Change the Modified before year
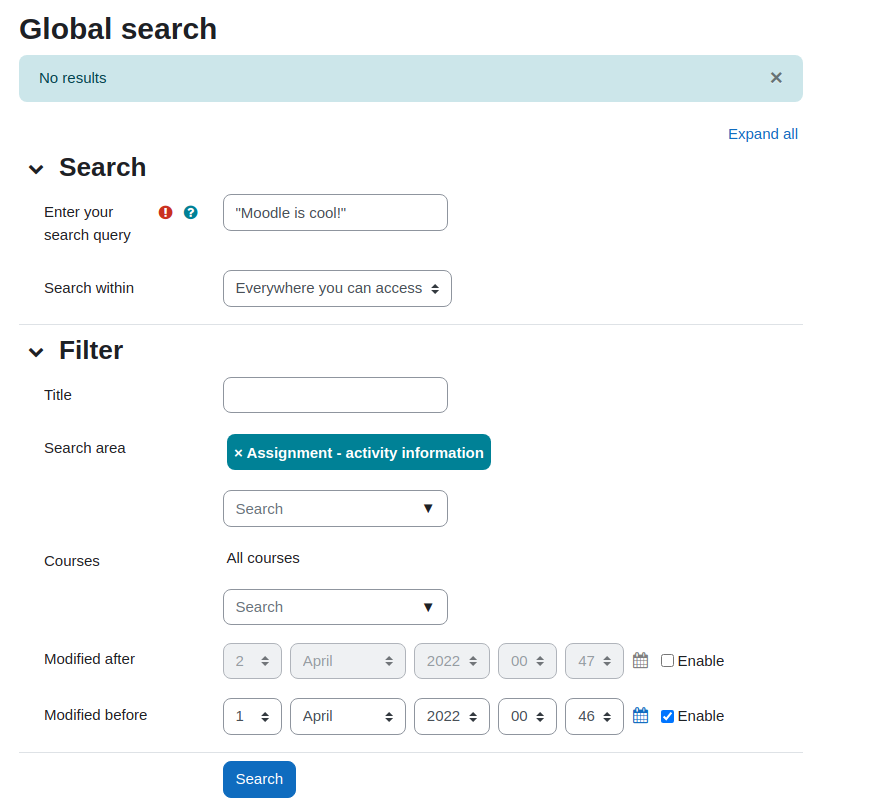The width and height of the screenshot is (878, 809). click(x=452, y=716)
